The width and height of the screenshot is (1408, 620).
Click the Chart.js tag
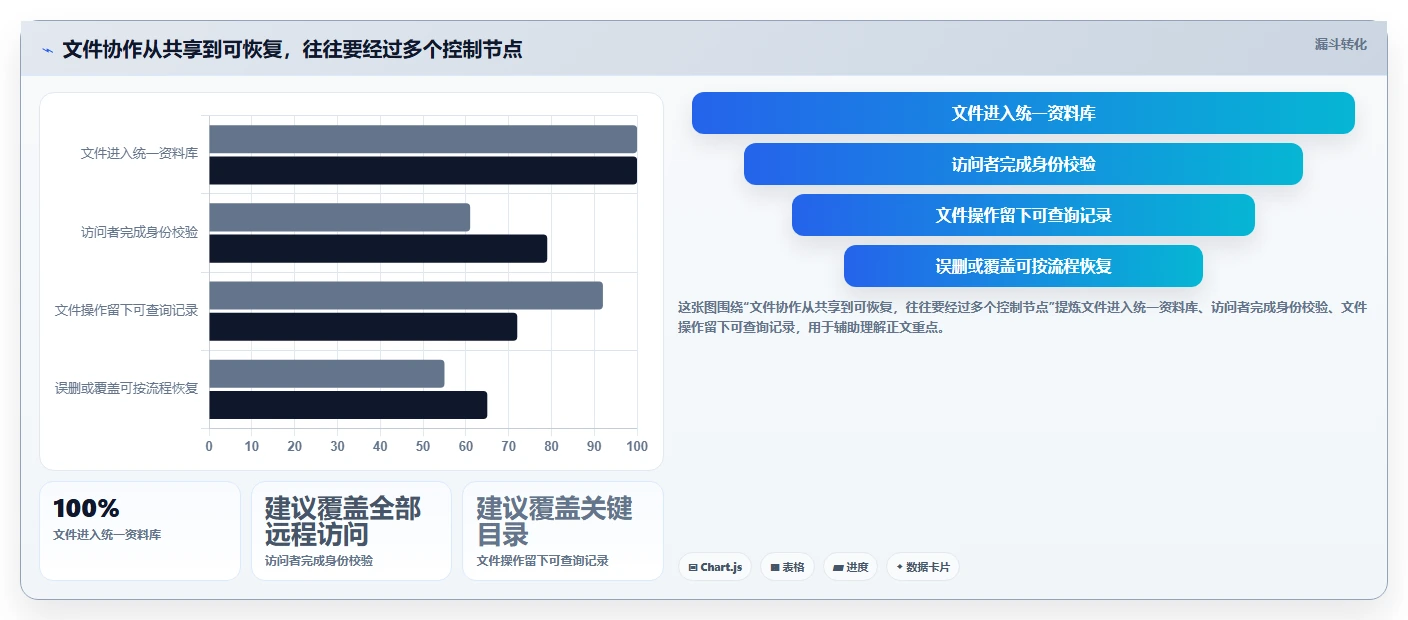(715, 567)
